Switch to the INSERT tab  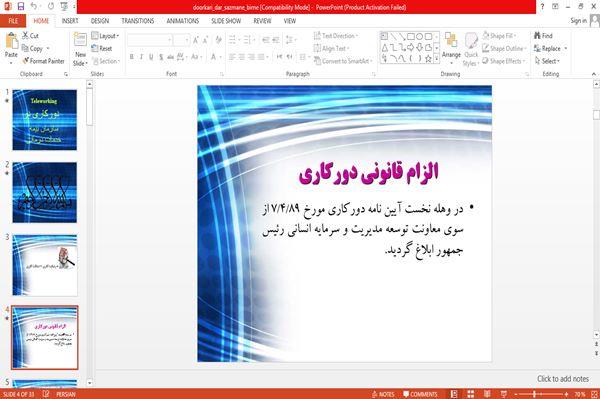click(x=70, y=21)
